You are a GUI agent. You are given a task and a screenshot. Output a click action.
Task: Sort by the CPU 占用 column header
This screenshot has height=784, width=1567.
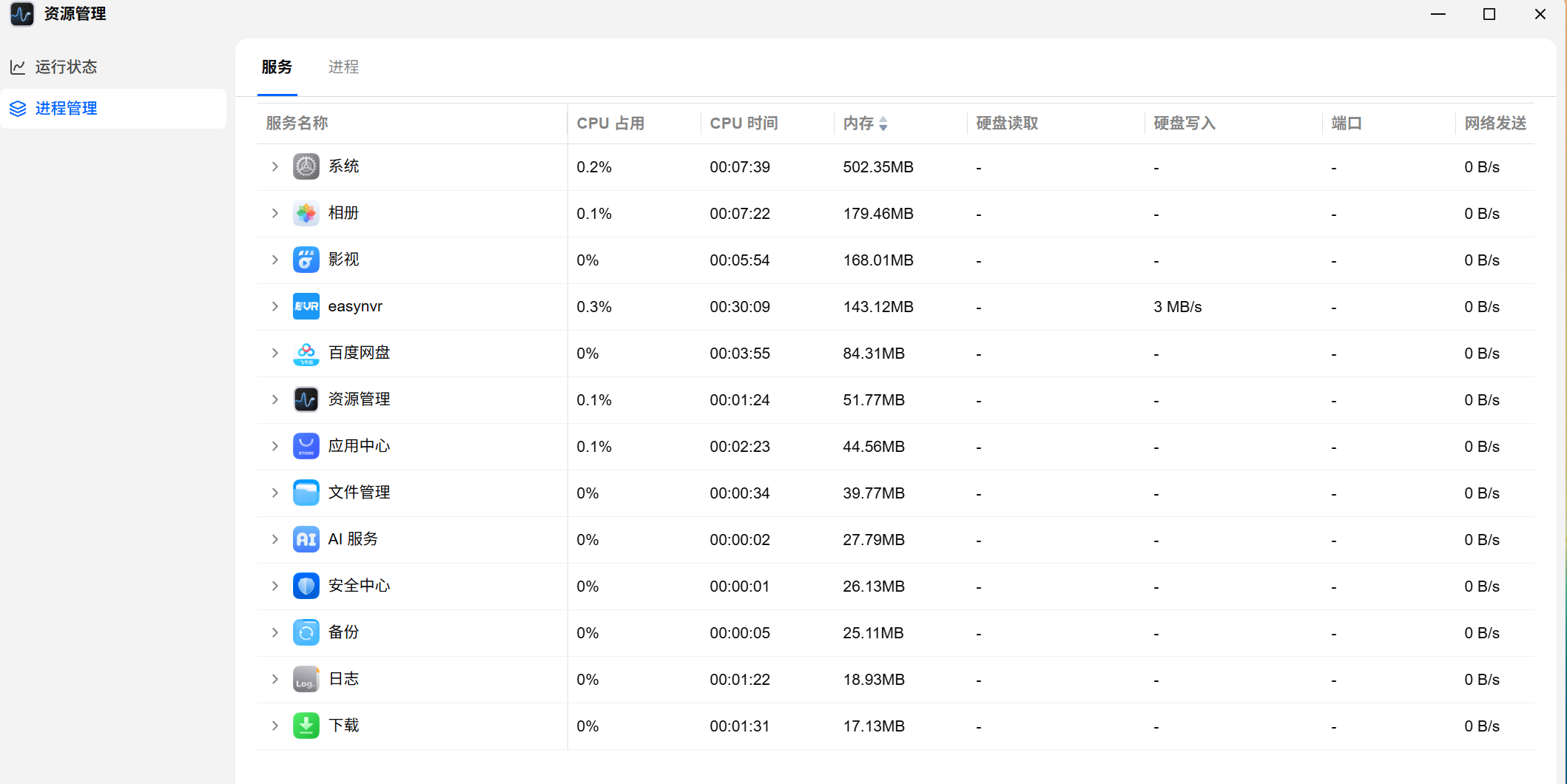point(610,124)
